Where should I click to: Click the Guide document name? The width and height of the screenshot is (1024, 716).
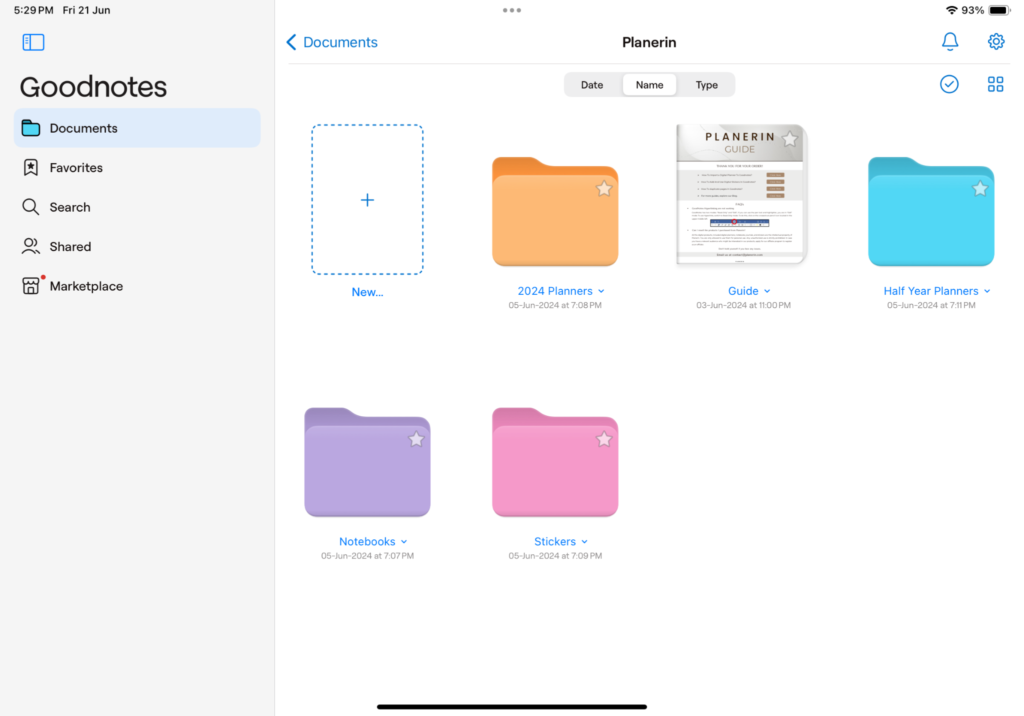click(743, 291)
